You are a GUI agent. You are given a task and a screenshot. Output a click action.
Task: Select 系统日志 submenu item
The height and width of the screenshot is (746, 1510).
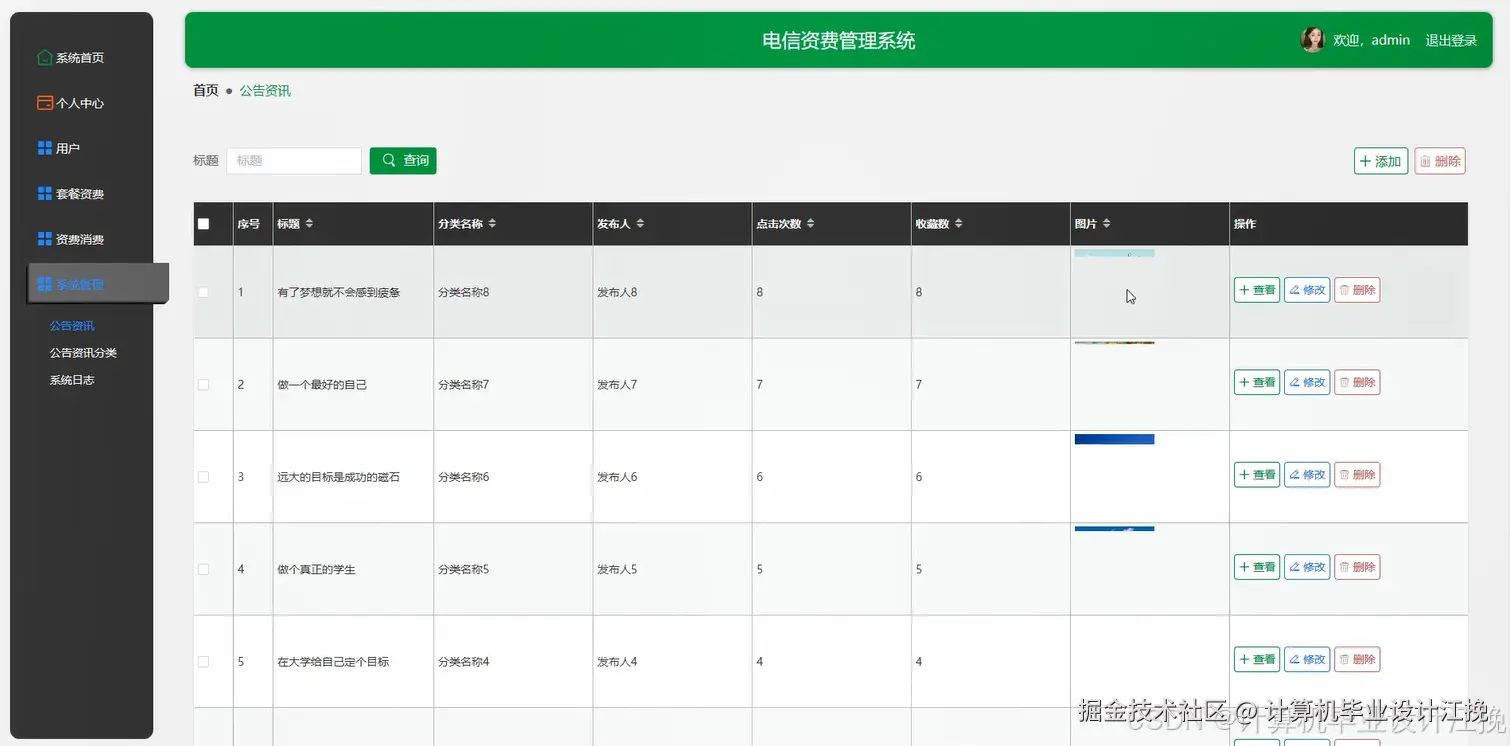point(72,380)
